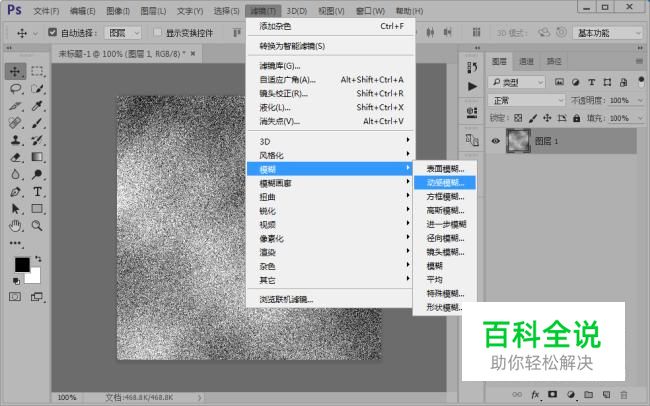
Task: Open the 类型 filter dropdown
Action: 517,83
